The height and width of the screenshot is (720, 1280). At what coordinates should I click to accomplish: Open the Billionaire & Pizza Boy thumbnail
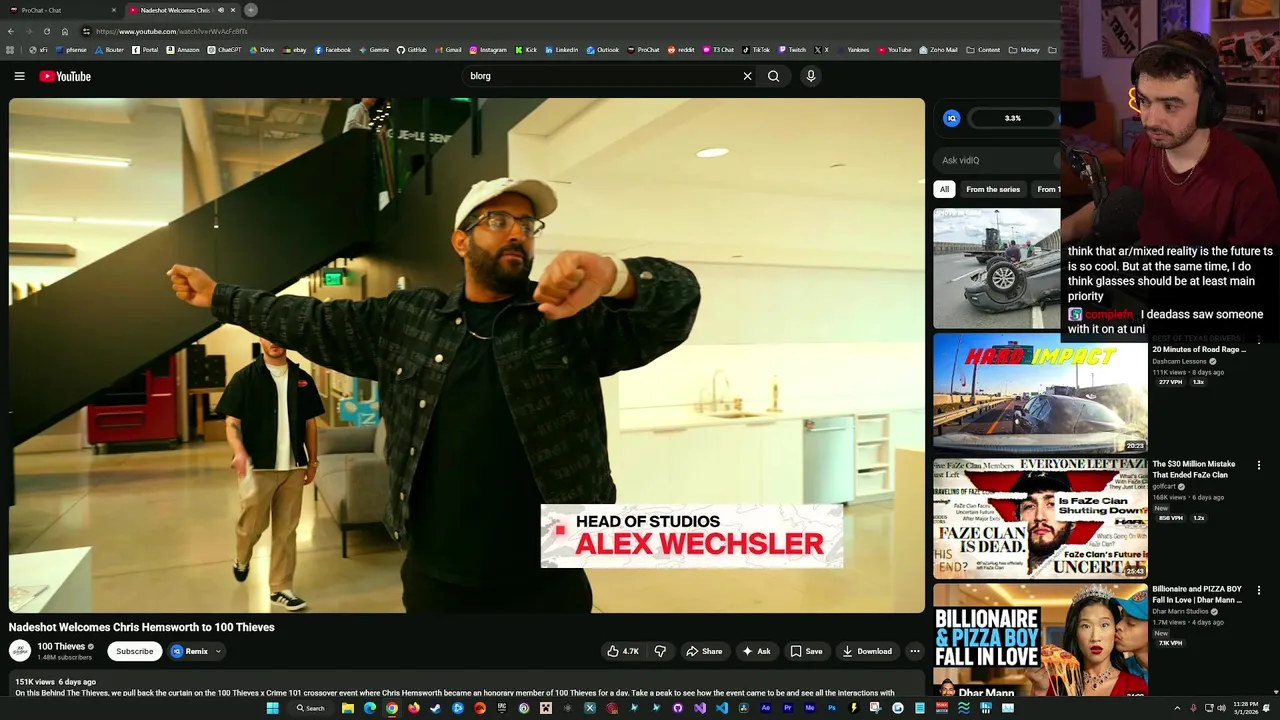point(1040,641)
